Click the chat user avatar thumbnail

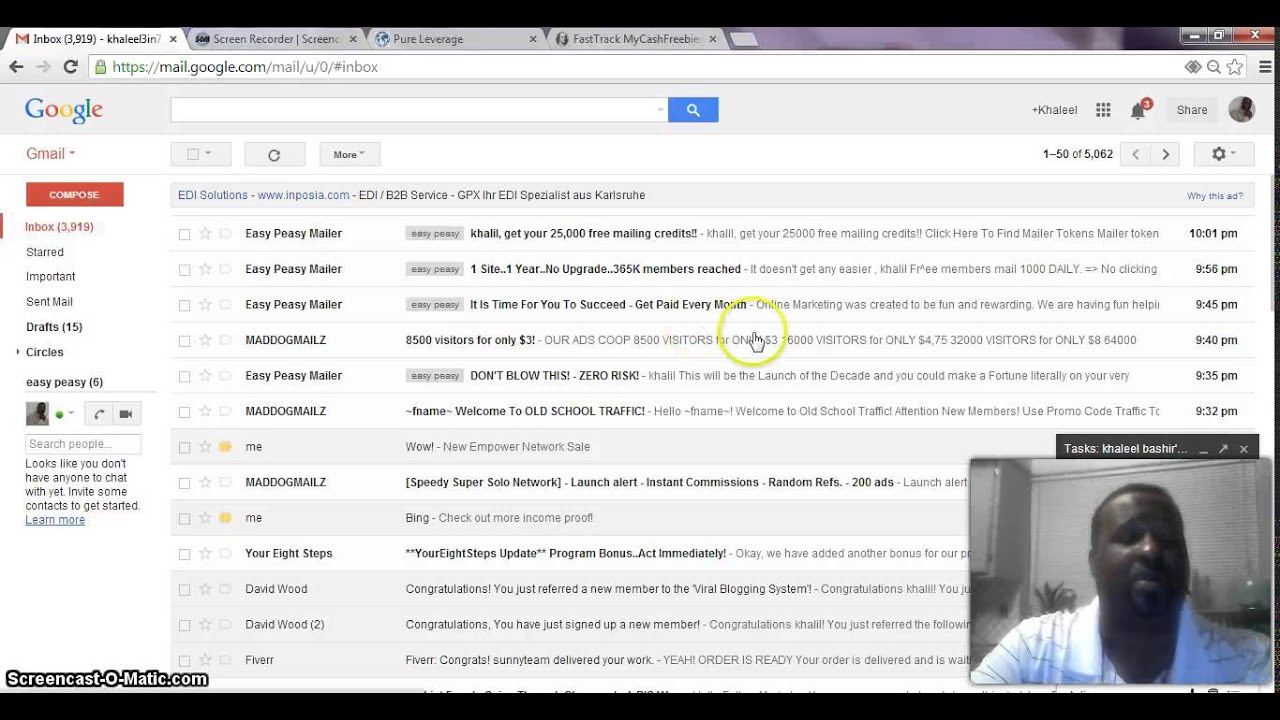[x=37, y=413]
